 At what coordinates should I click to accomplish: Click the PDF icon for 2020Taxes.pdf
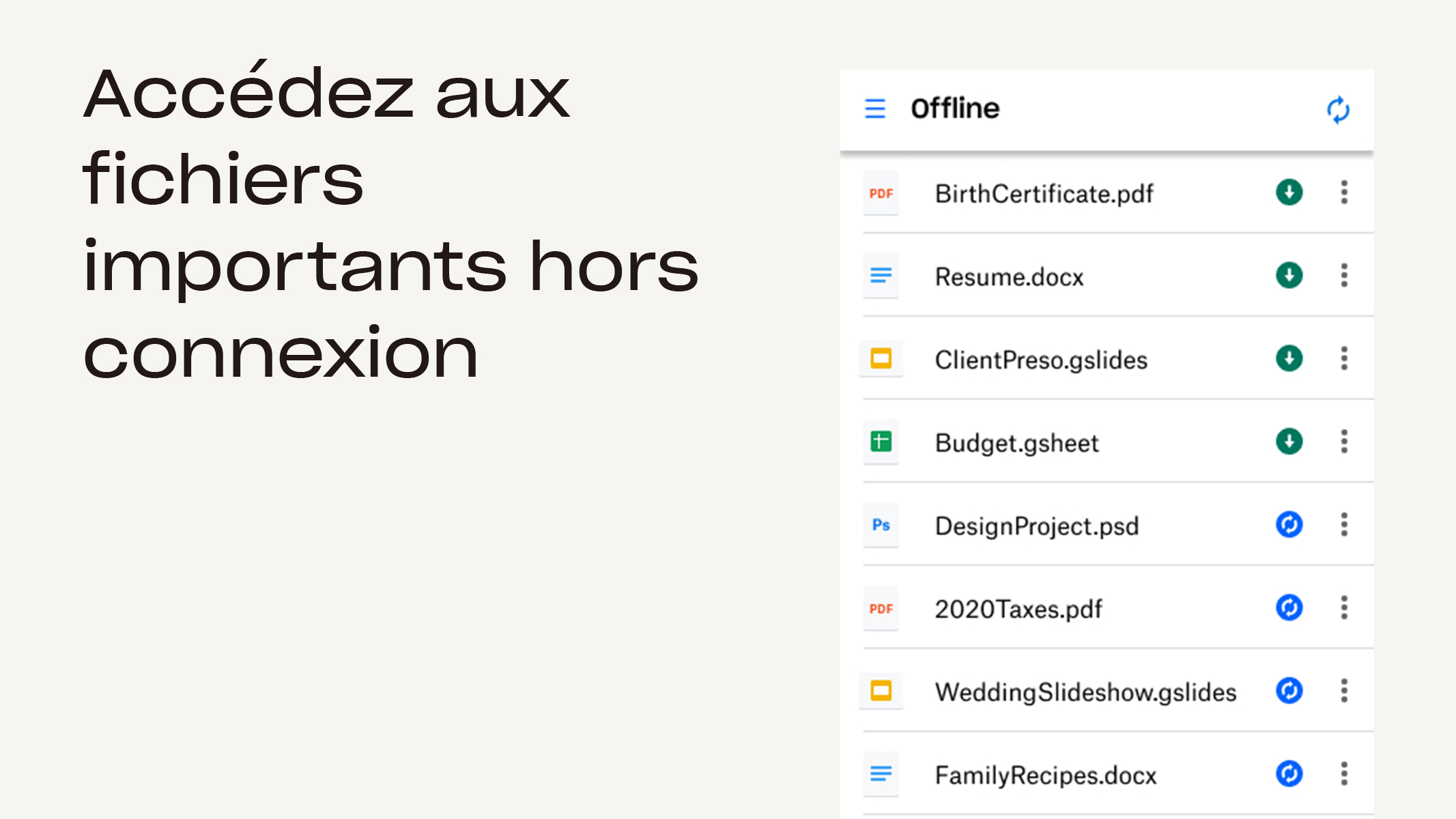tap(881, 608)
